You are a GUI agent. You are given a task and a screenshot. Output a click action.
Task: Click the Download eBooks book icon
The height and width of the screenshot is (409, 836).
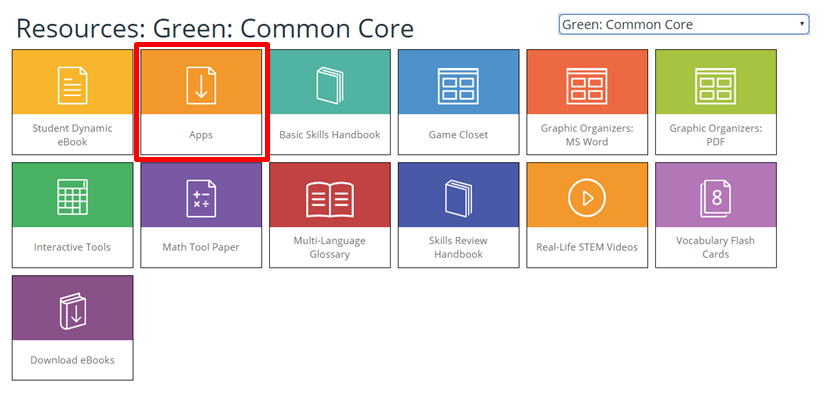click(x=72, y=310)
